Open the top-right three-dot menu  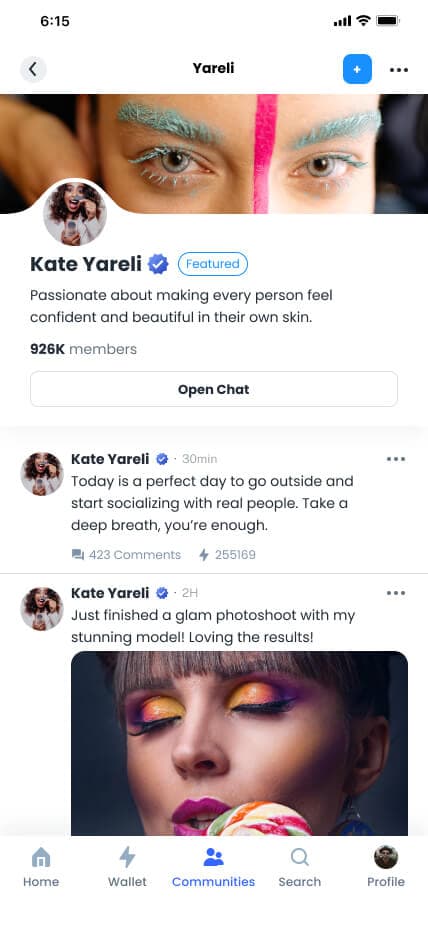click(399, 70)
